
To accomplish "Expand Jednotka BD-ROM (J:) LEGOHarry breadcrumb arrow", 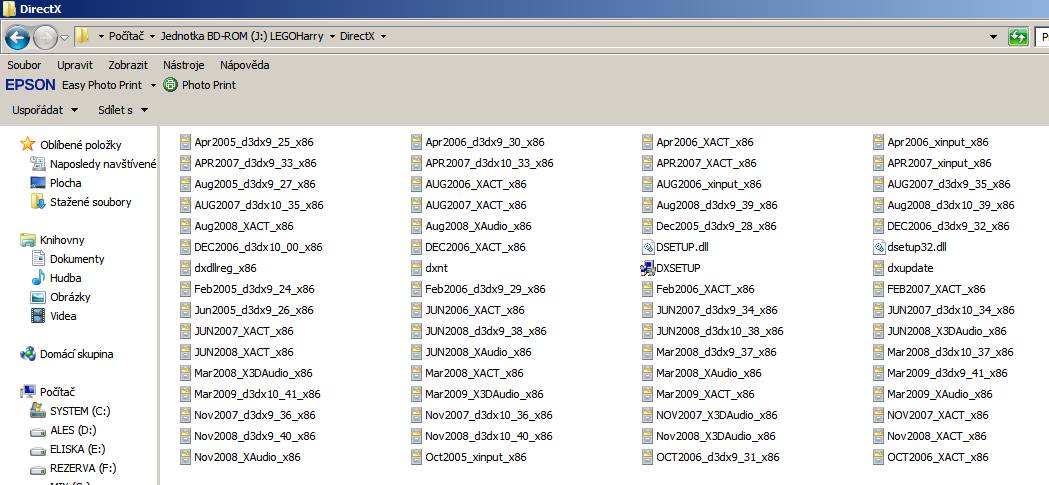I will coord(332,36).
